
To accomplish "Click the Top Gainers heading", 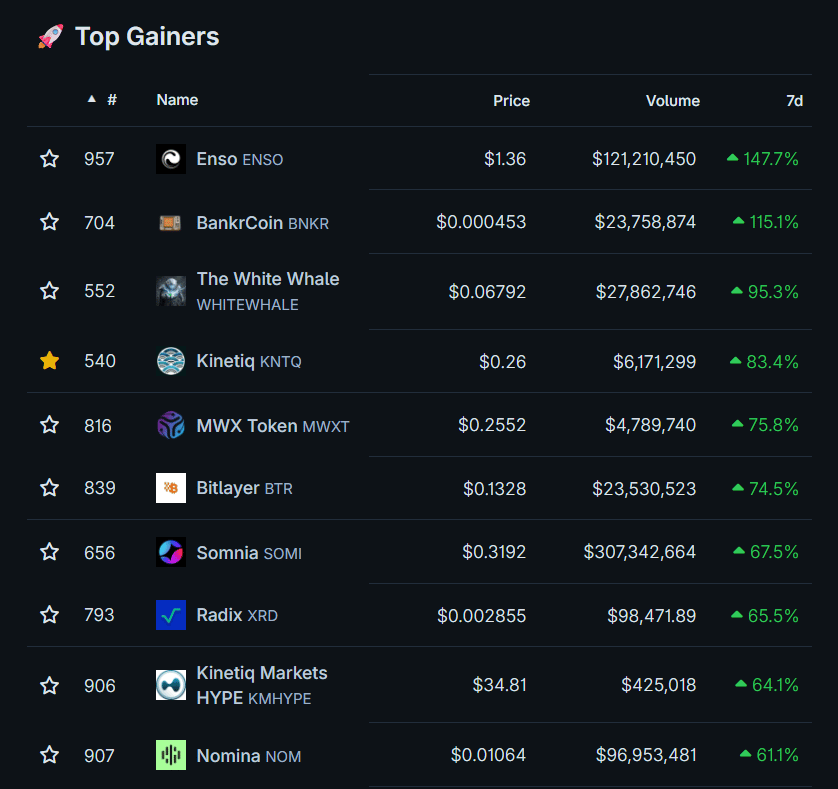I will tap(147, 36).
